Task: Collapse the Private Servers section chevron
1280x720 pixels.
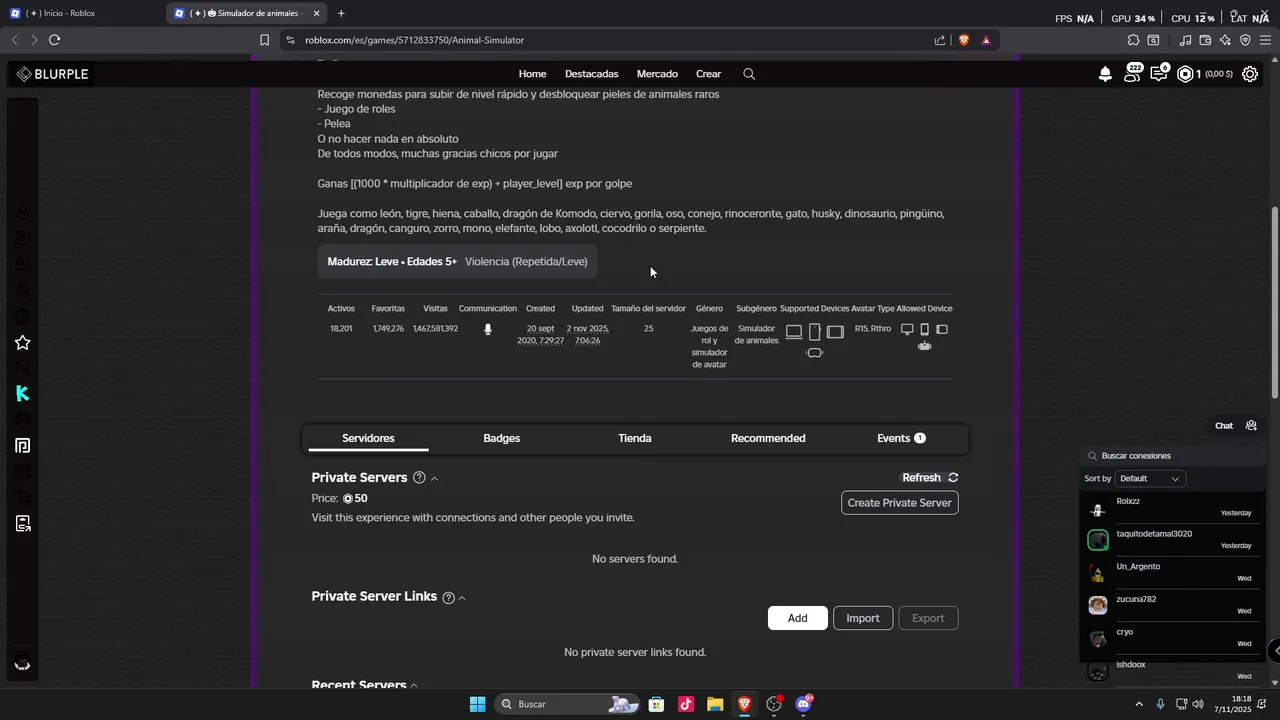Action: (x=434, y=479)
